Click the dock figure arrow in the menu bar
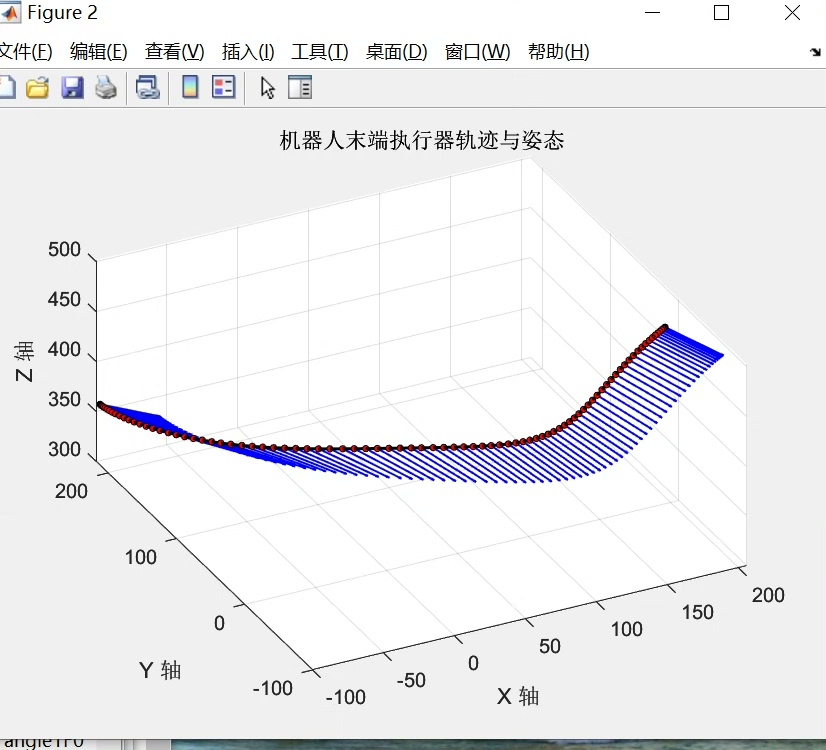This screenshot has height=750, width=826. 815,52
